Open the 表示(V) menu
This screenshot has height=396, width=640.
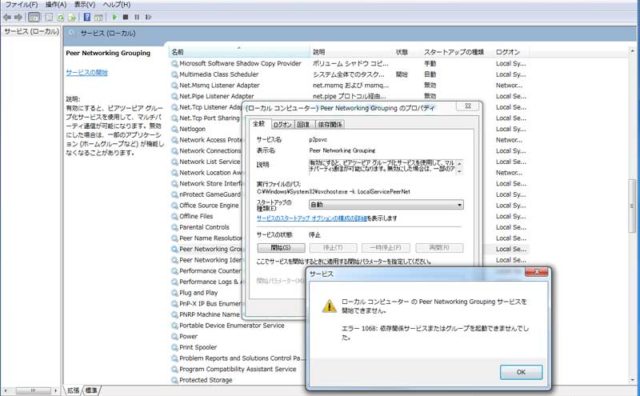click(84, 4)
